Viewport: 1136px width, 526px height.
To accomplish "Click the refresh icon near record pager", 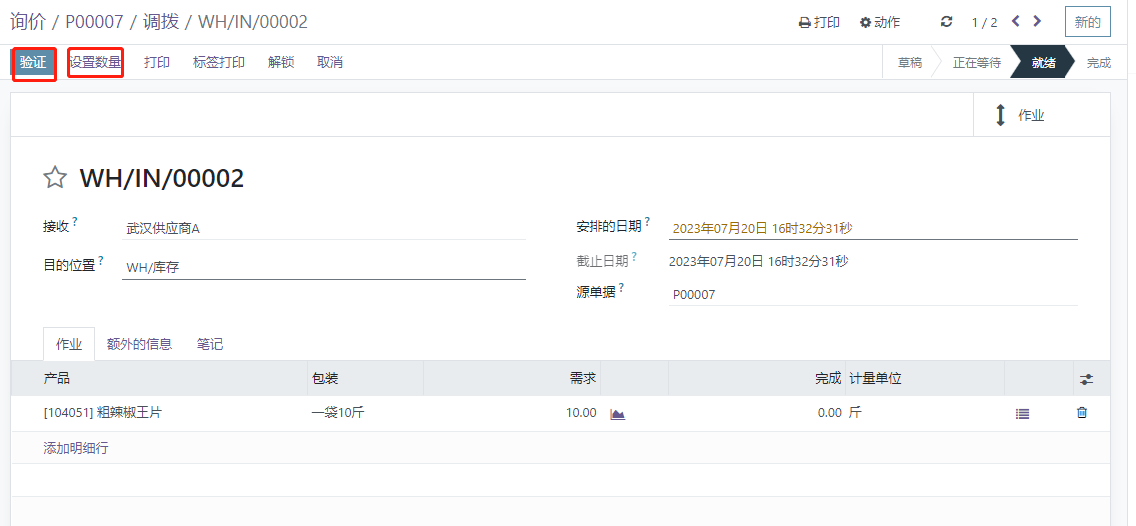I will coord(947,22).
